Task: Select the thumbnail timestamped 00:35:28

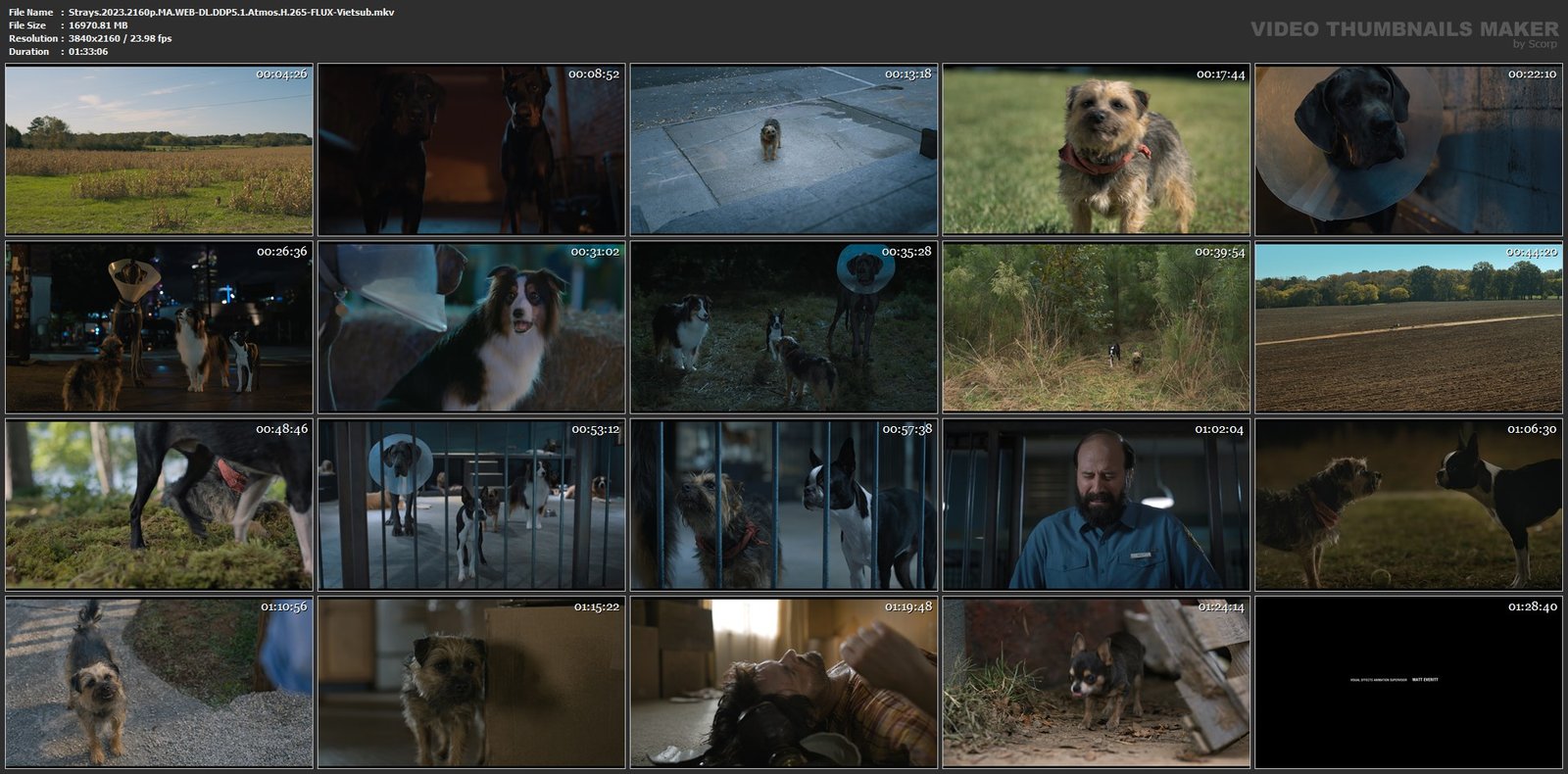Action: pos(784,327)
